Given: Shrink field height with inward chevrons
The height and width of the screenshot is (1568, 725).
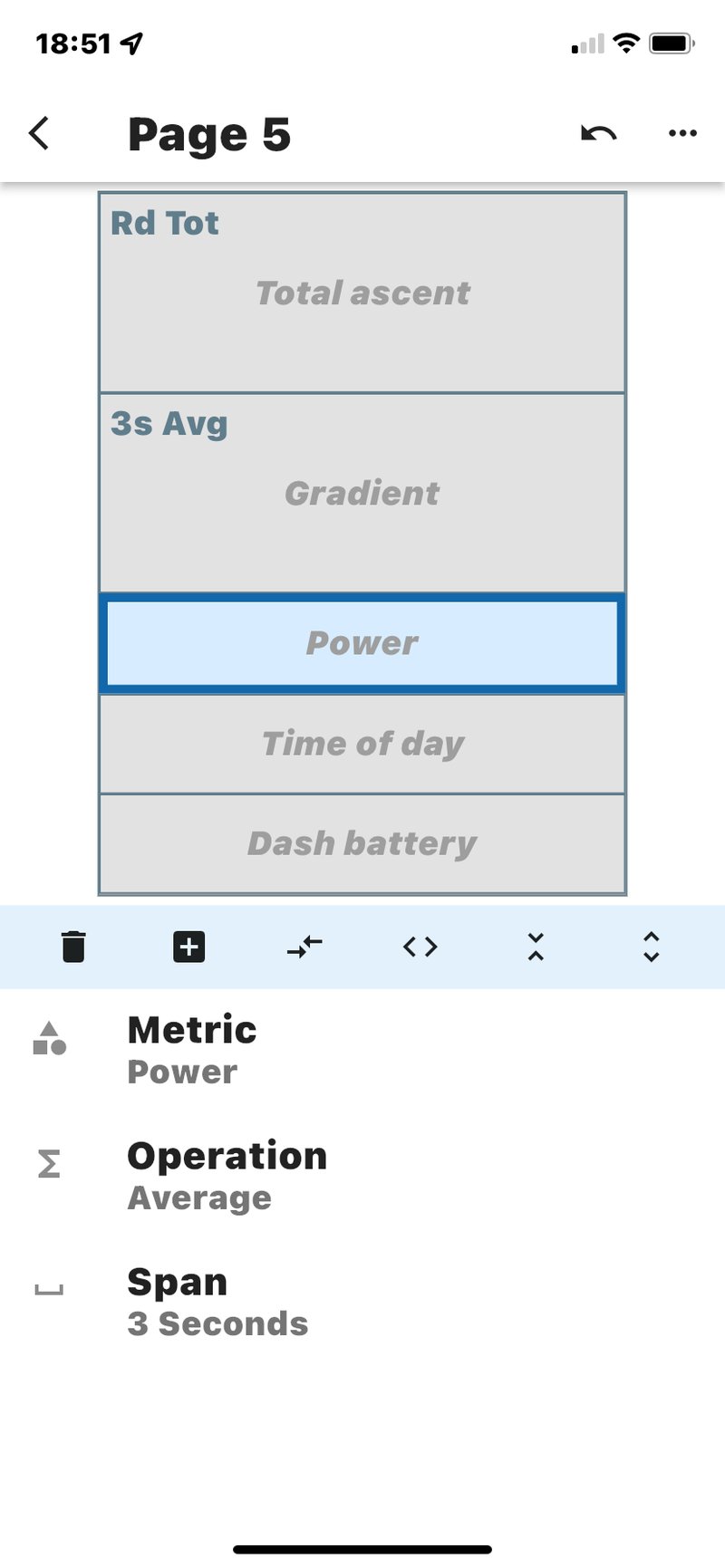Looking at the screenshot, I should click(x=536, y=947).
